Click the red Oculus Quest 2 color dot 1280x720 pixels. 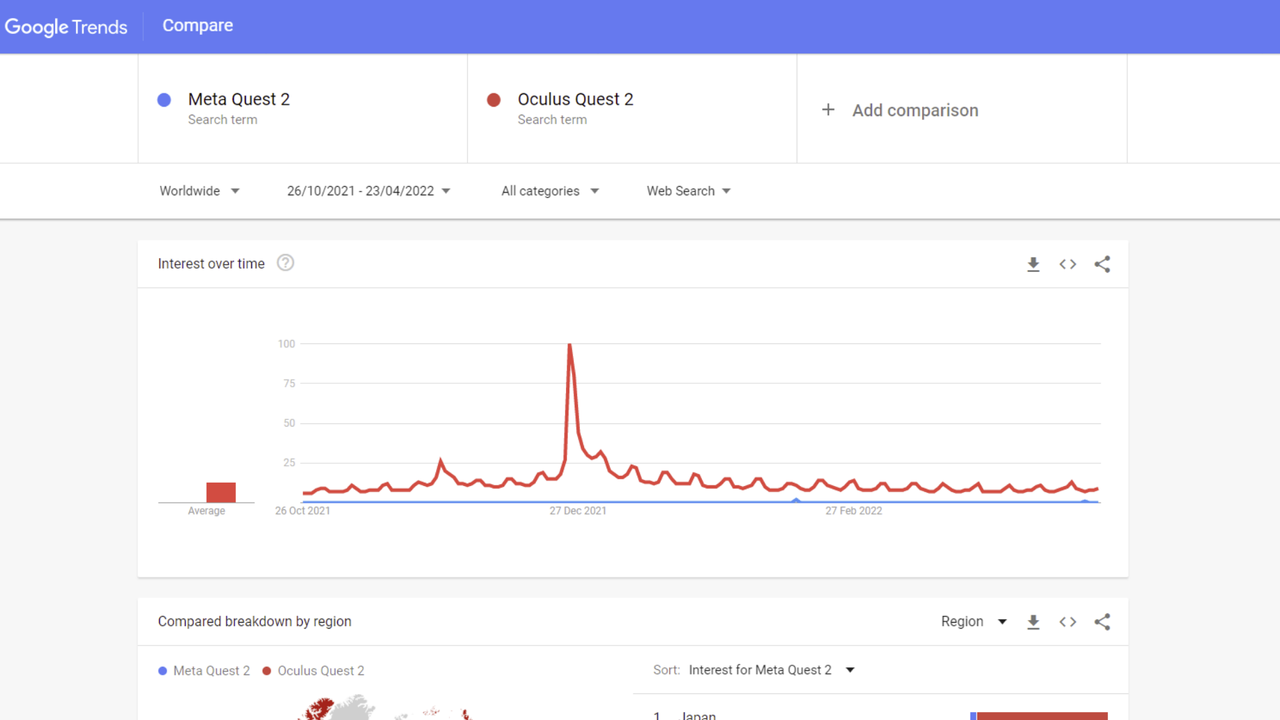[x=494, y=100]
